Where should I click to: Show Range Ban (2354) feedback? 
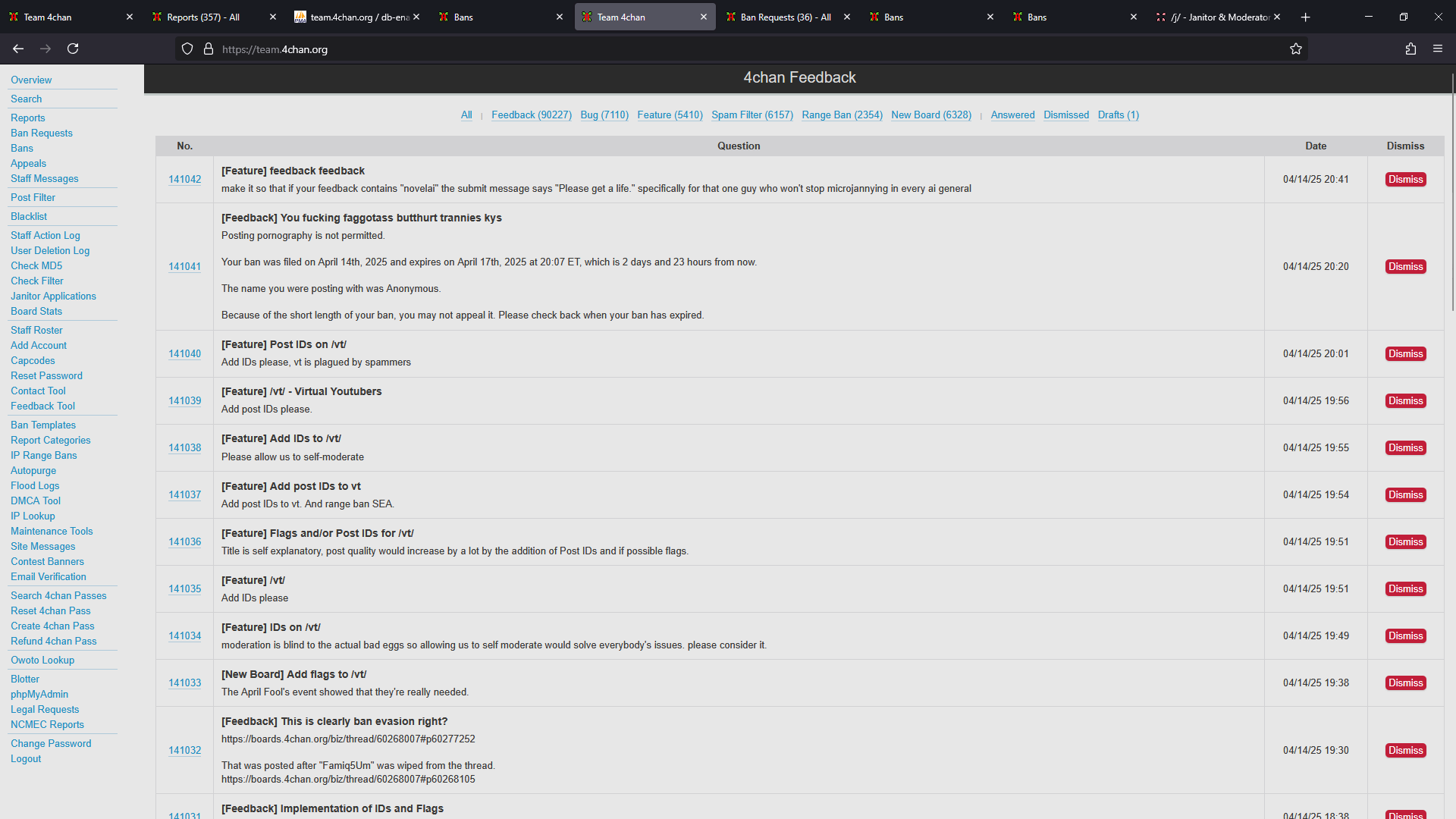point(842,115)
